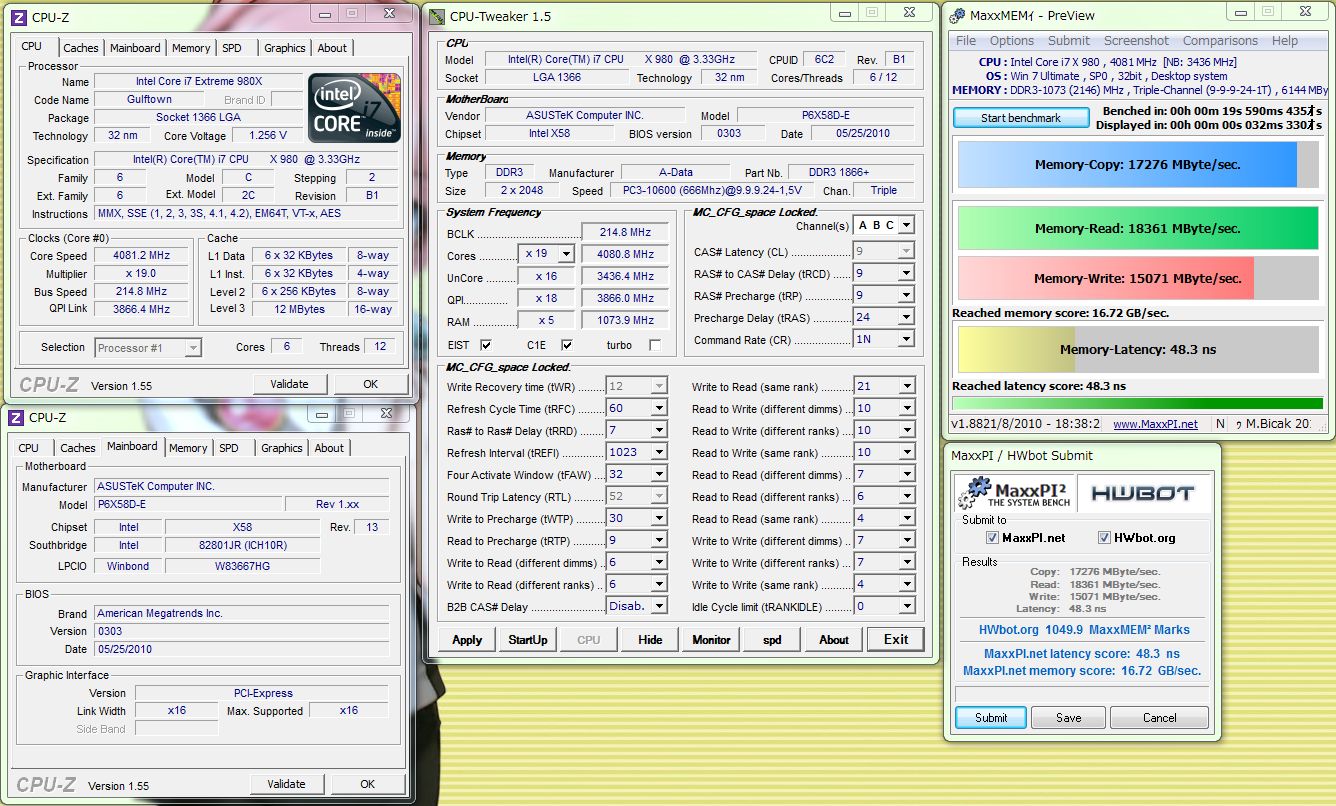The width and height of the screenshot is (1336, 806).
Task: Click the HWBOT logo
Action: [1141, 493]
